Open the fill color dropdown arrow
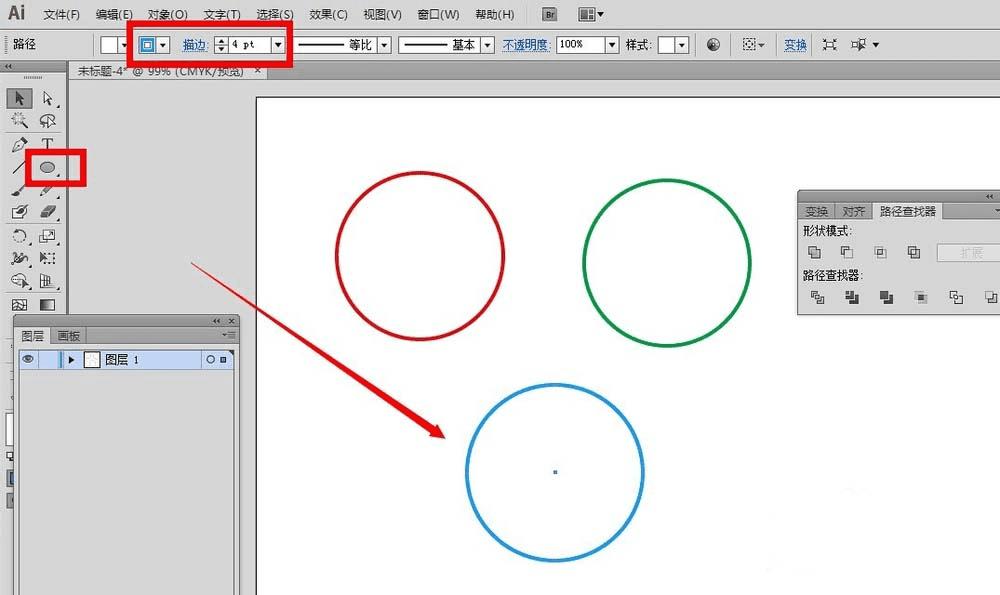The height and width of the screenshot is (595, 1000). point(124,45)
